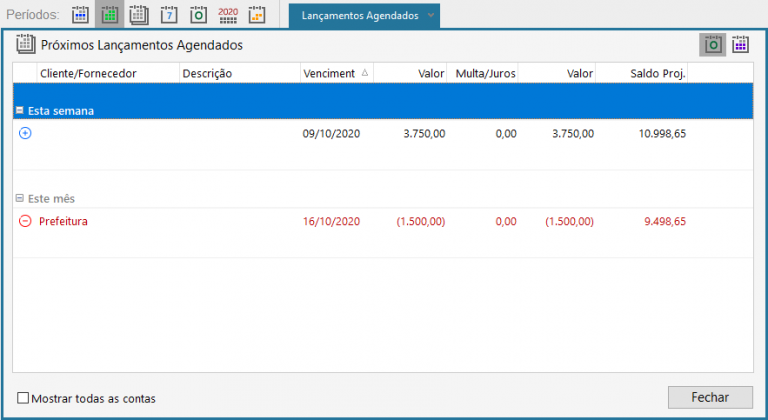Click the orange chart calendar period icon
Screen dimensions: 768x420
257,15
